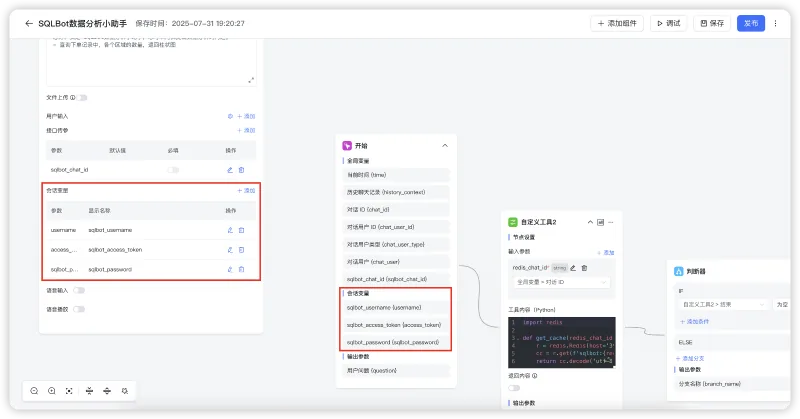Click the expand icon on the text area
800x419 pixels.
(x=251, y=80)
